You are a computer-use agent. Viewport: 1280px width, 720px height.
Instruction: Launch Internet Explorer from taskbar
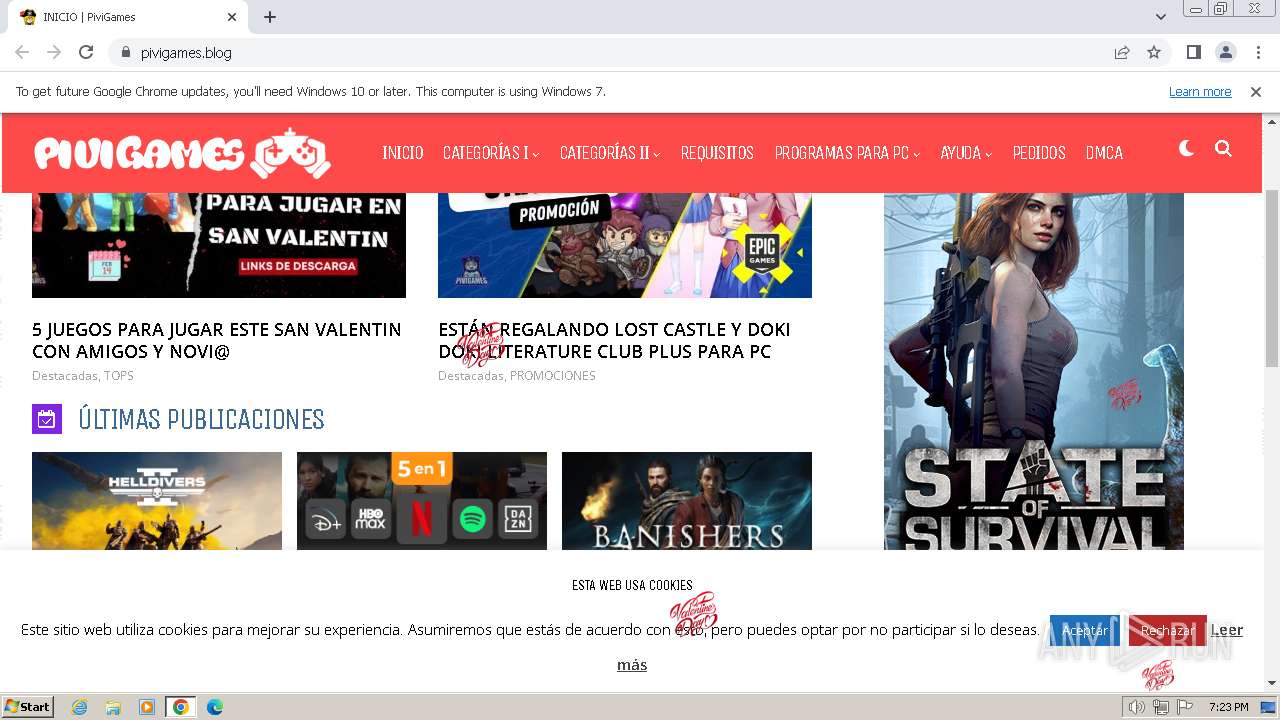click(x=79, y=707)
